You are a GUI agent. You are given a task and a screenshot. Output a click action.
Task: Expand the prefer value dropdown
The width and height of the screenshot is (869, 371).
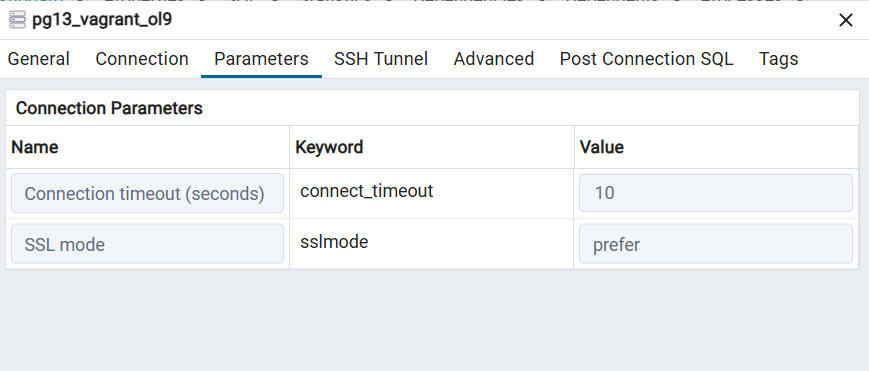(x=715, y=244)
